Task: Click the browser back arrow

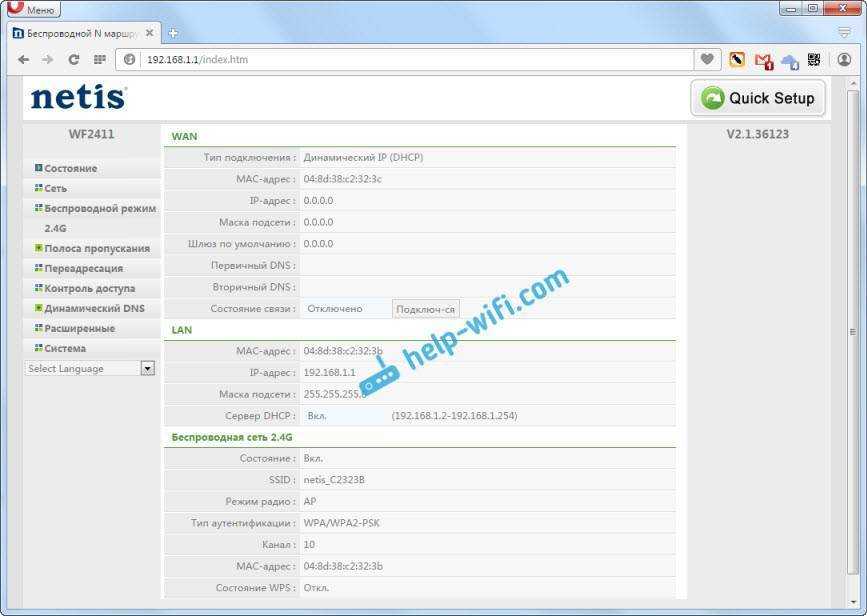Action: (x=23, y=60)
